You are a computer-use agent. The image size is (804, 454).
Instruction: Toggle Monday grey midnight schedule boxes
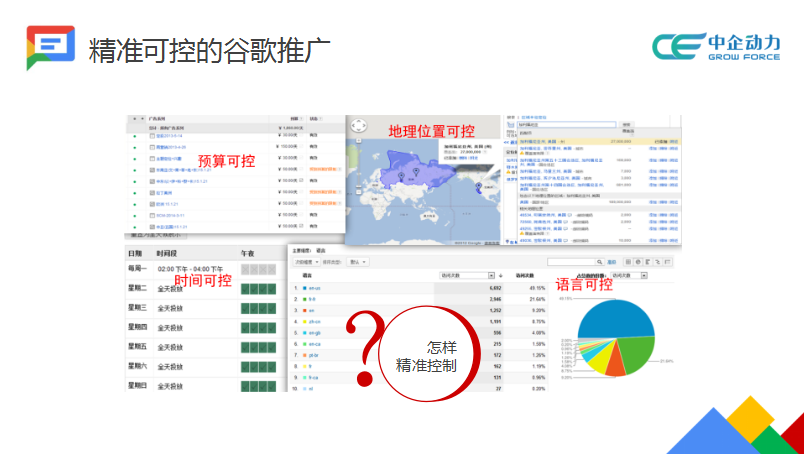(258, 269)
